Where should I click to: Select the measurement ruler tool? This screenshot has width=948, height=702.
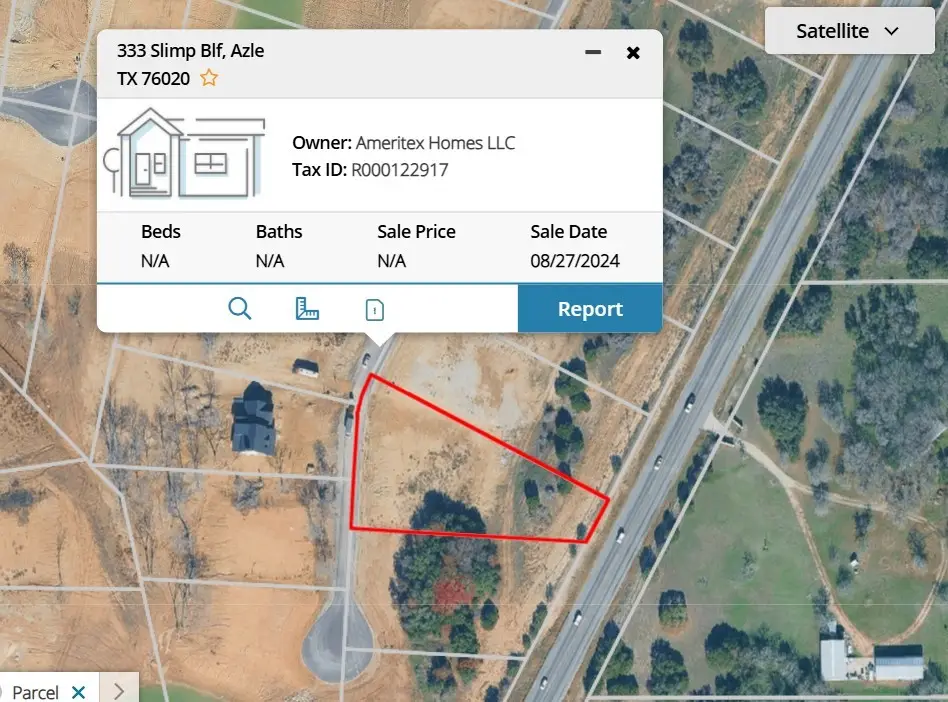307,308
